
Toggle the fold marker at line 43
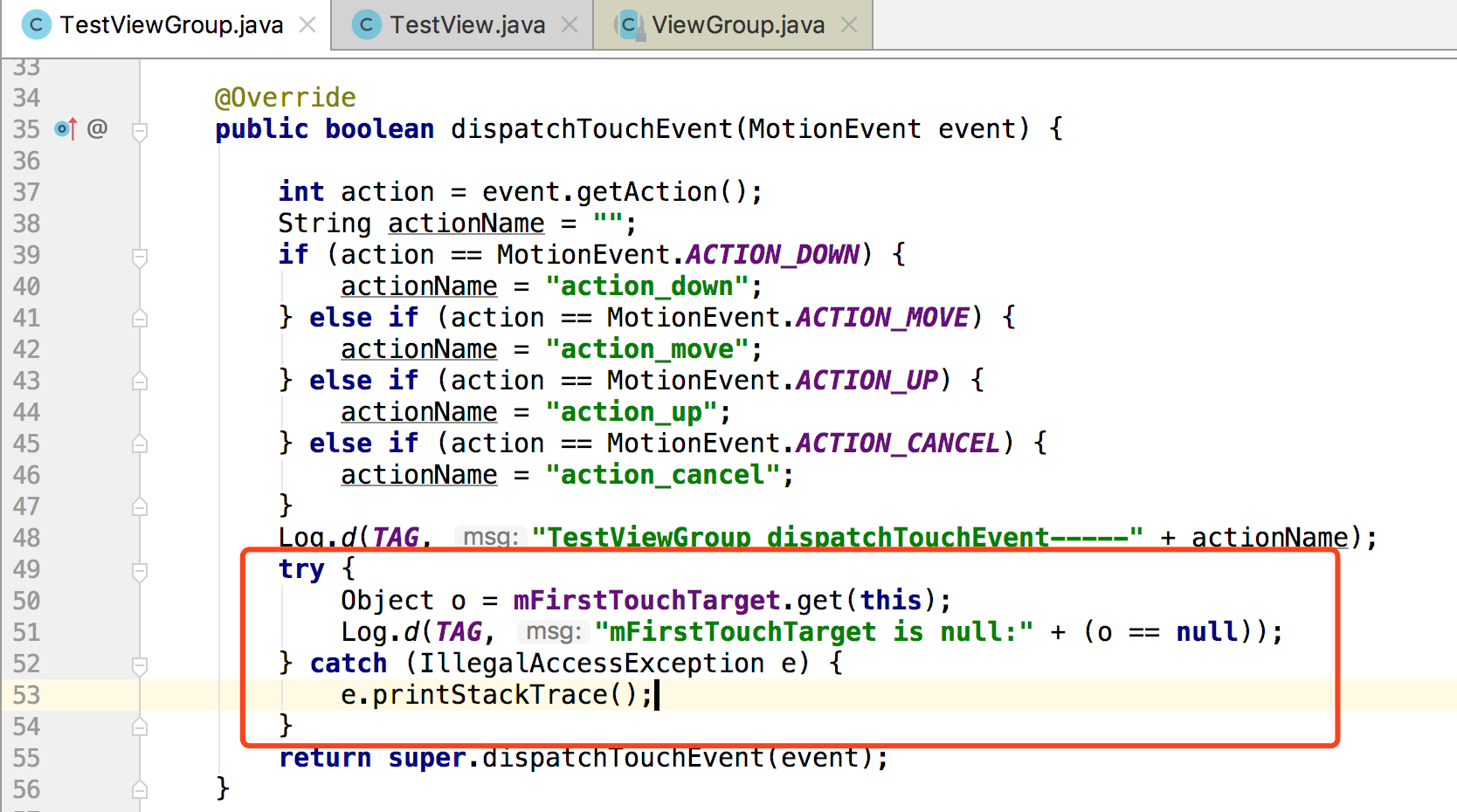[x=140, y=382]
